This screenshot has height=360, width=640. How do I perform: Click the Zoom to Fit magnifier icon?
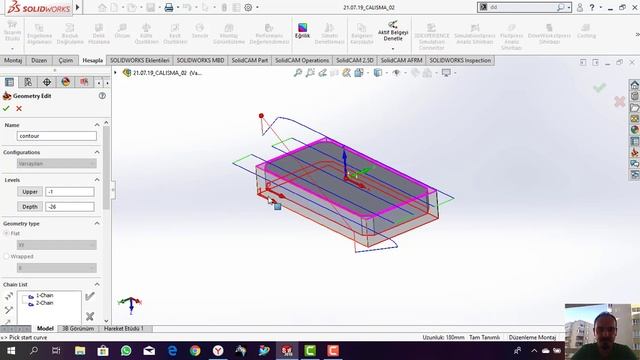pyautogui.click(x=298, y=73)
